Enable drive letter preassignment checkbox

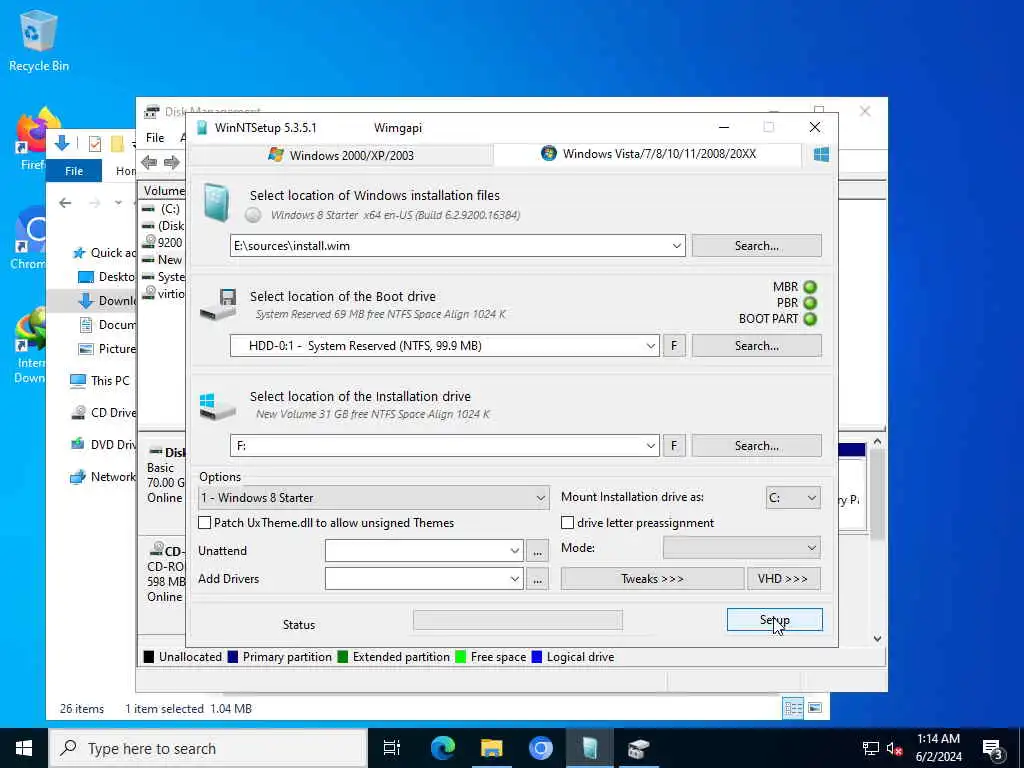(568, 522)
